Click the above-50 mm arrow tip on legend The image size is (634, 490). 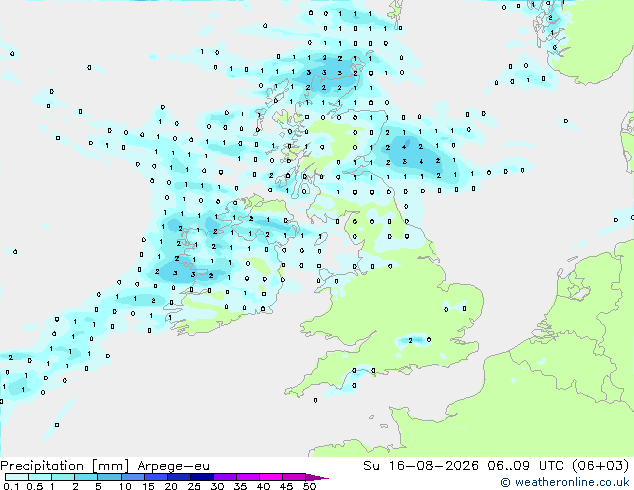tap(317, 477)
